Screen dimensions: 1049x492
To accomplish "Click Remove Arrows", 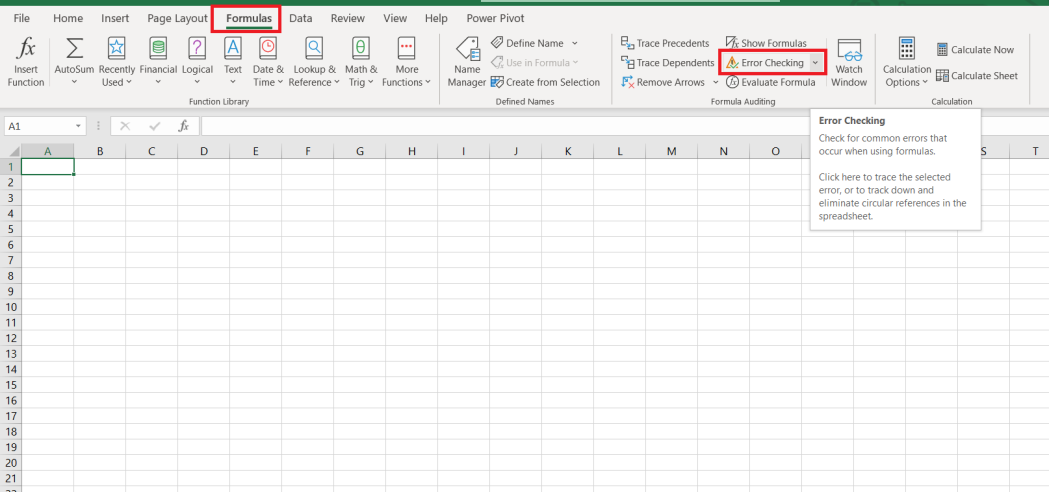I will pos(663,82).
